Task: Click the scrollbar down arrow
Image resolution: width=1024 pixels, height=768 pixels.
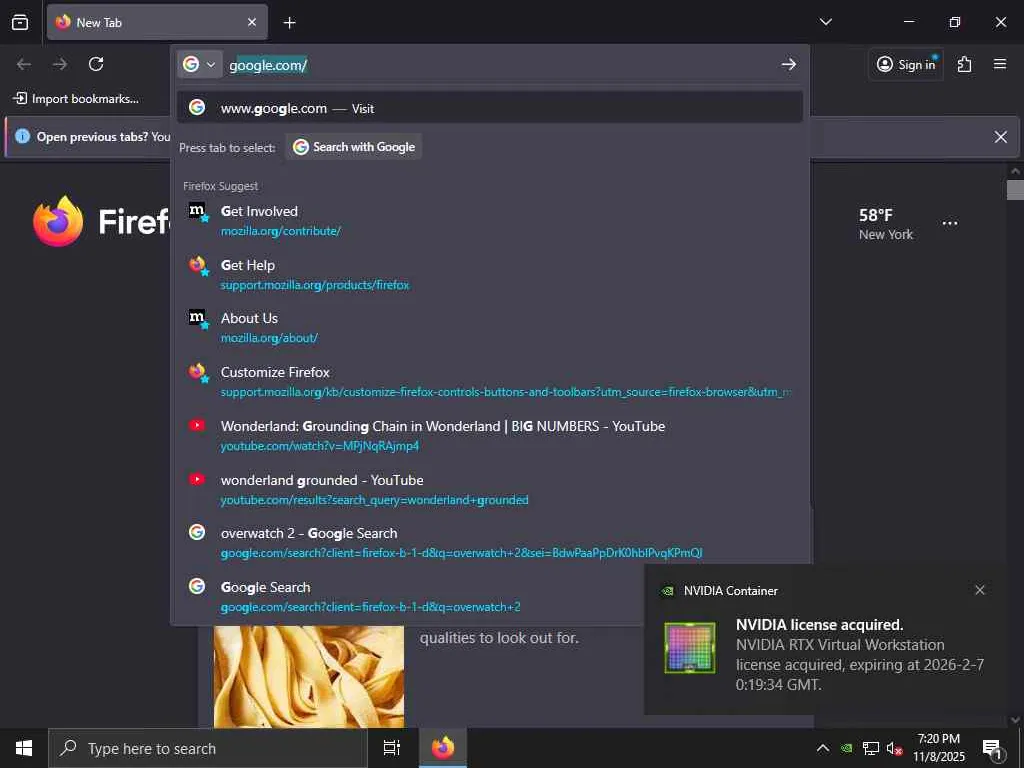Action: [x=1015, y=720]
